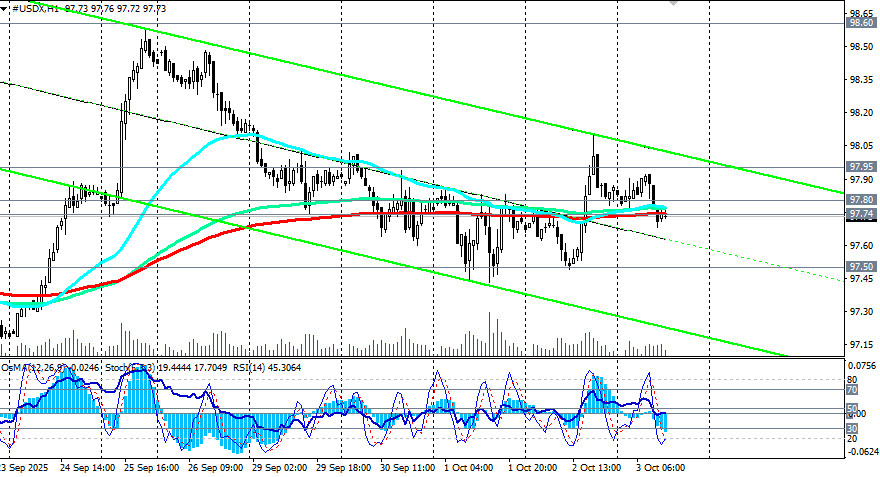
Task: Click the RSI(14) indicator label
Action: pyautogui.click(x=250, y=368)
